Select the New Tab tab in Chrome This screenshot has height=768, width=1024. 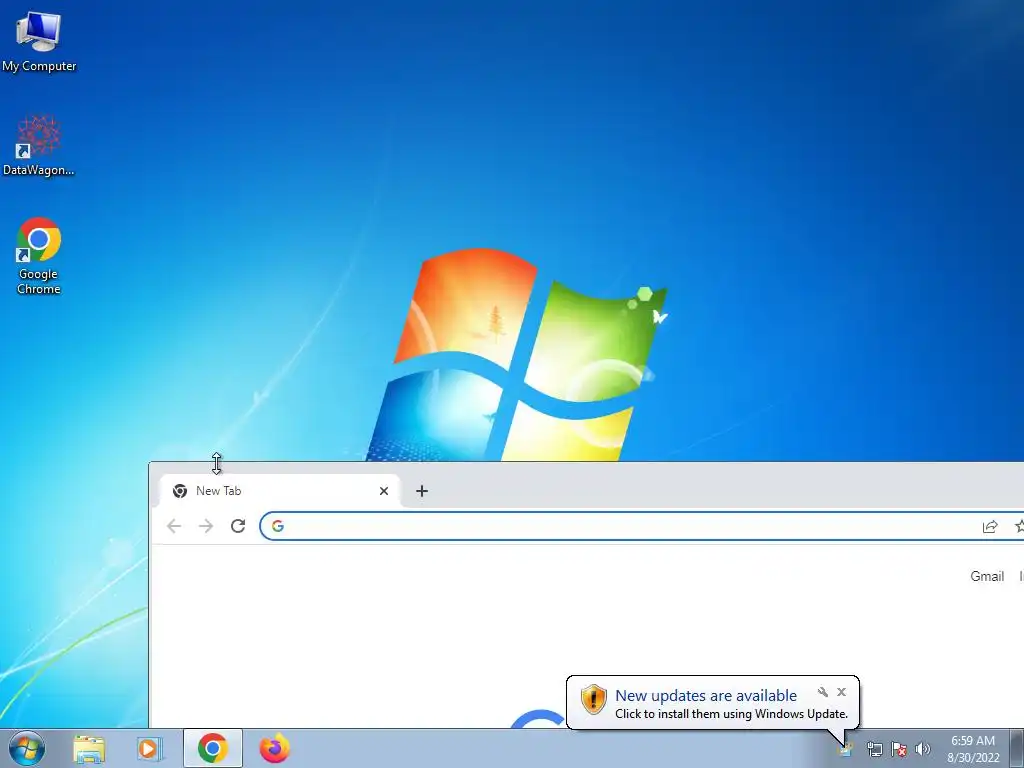coord(280,490)
